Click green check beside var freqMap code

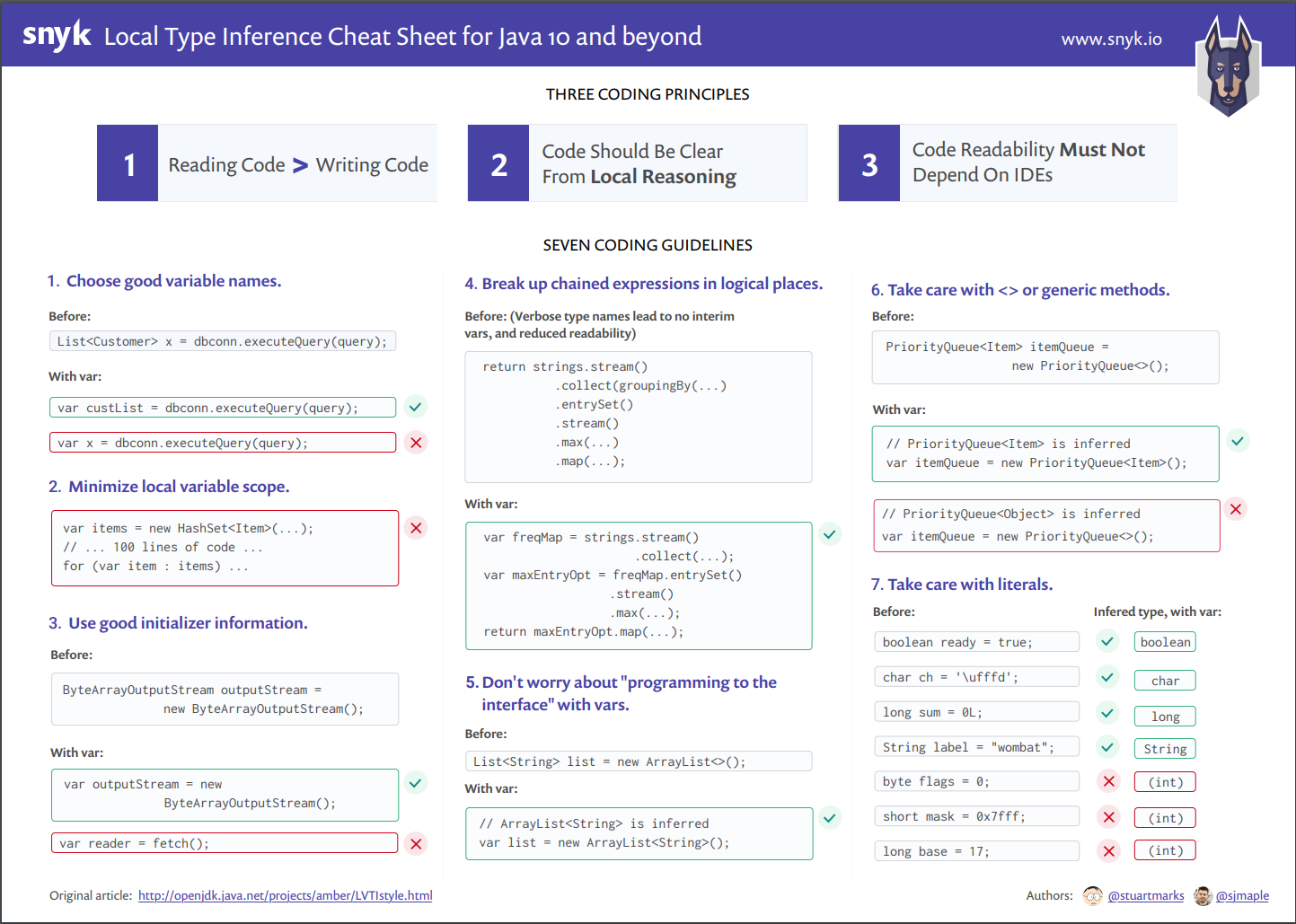click(830, 534)
